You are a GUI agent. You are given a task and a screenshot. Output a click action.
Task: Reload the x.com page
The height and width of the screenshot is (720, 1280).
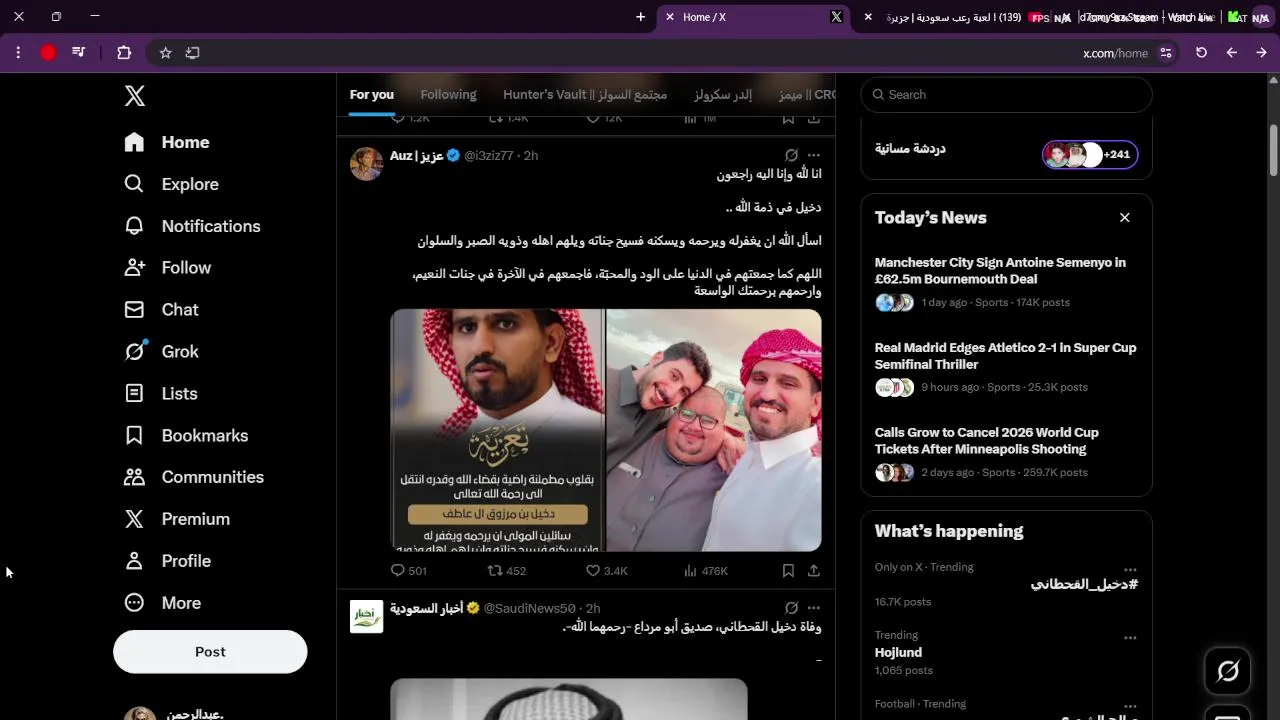(1202, 53)
